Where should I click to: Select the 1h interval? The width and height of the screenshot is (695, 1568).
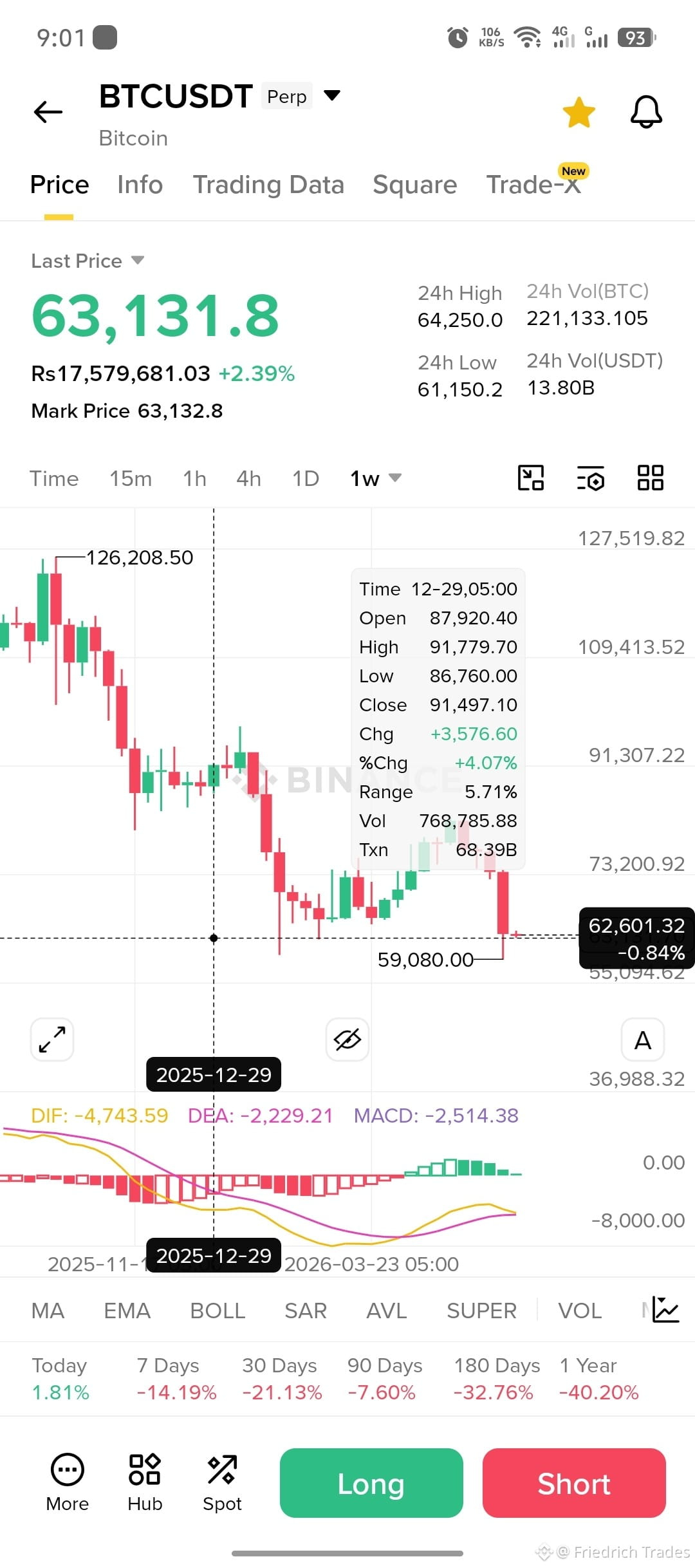[194, 479]
